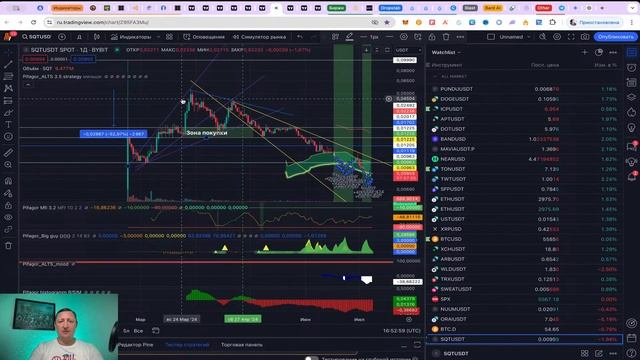Click the Оповещение alert button
This screenshot has width=640, height=360.
(204, 37)
